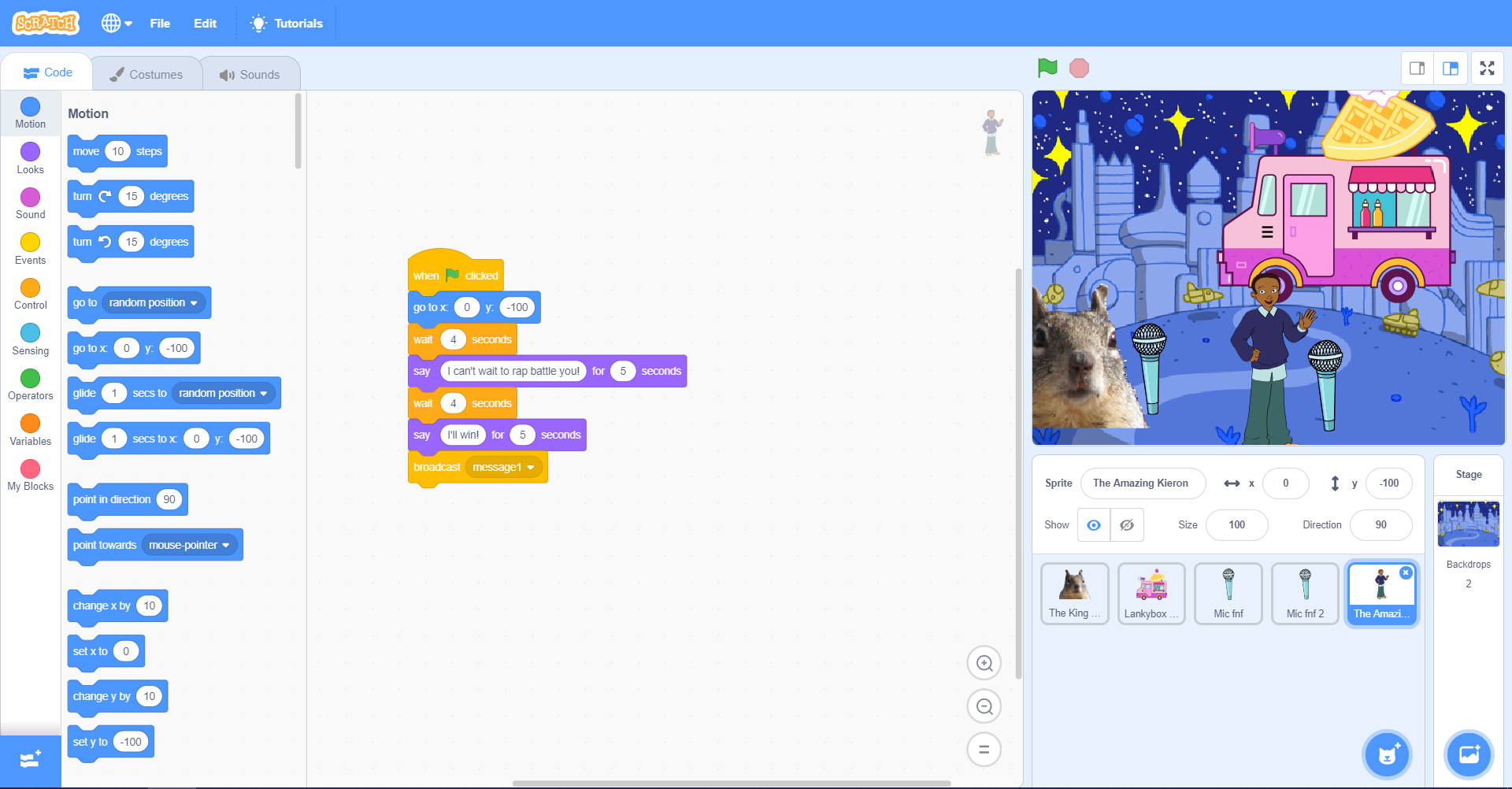Screen dimensions: 1512x789
Task: Select the Events block category
Action: (x=31, y=249)
